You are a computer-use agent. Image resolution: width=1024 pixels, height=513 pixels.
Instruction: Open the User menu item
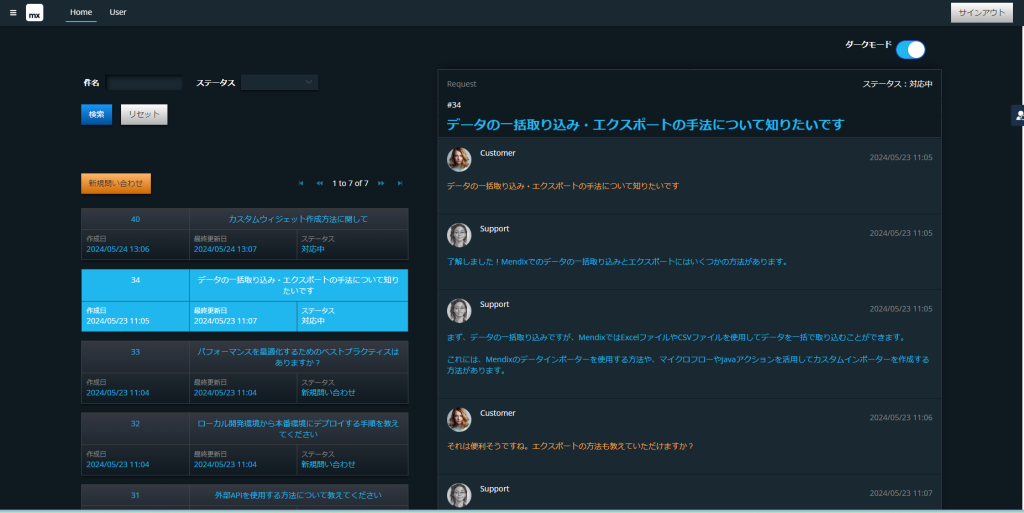tap(118, 12)
